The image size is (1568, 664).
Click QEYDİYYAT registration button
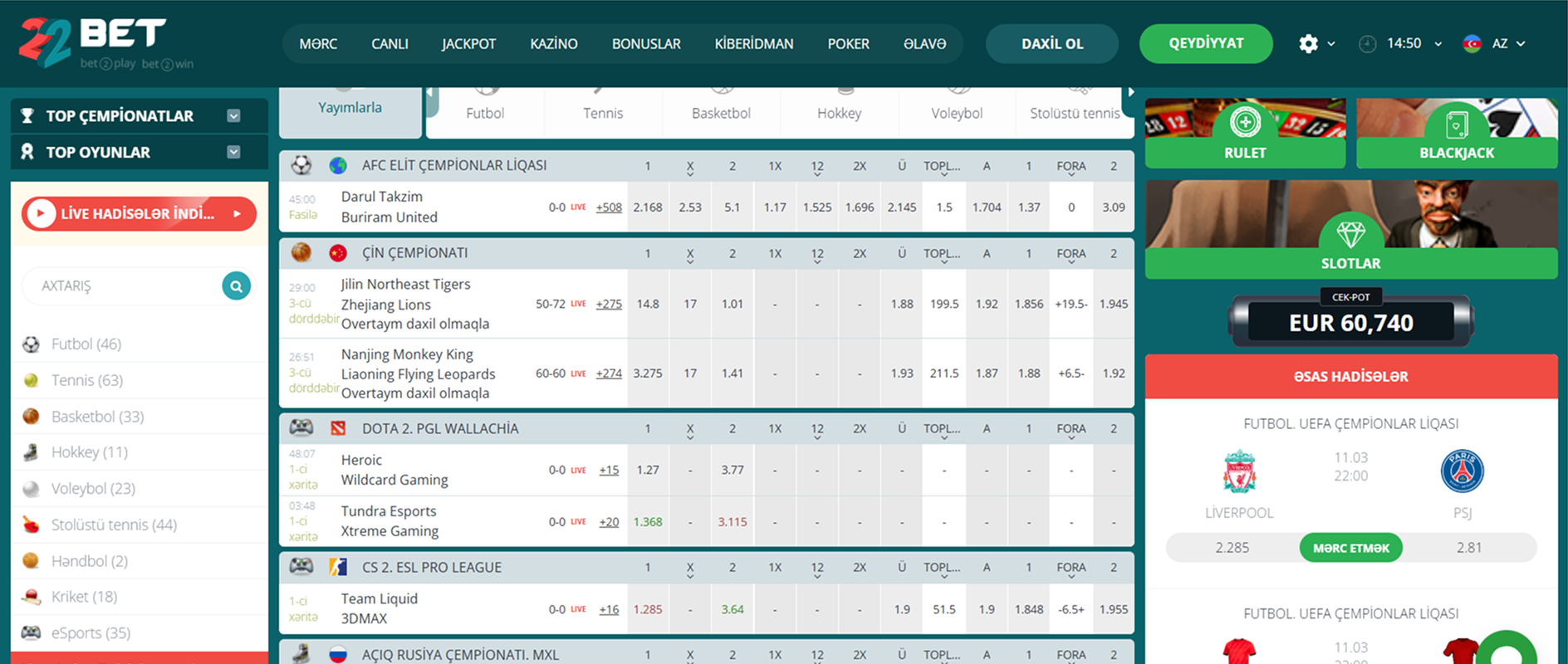point(1206,44)
